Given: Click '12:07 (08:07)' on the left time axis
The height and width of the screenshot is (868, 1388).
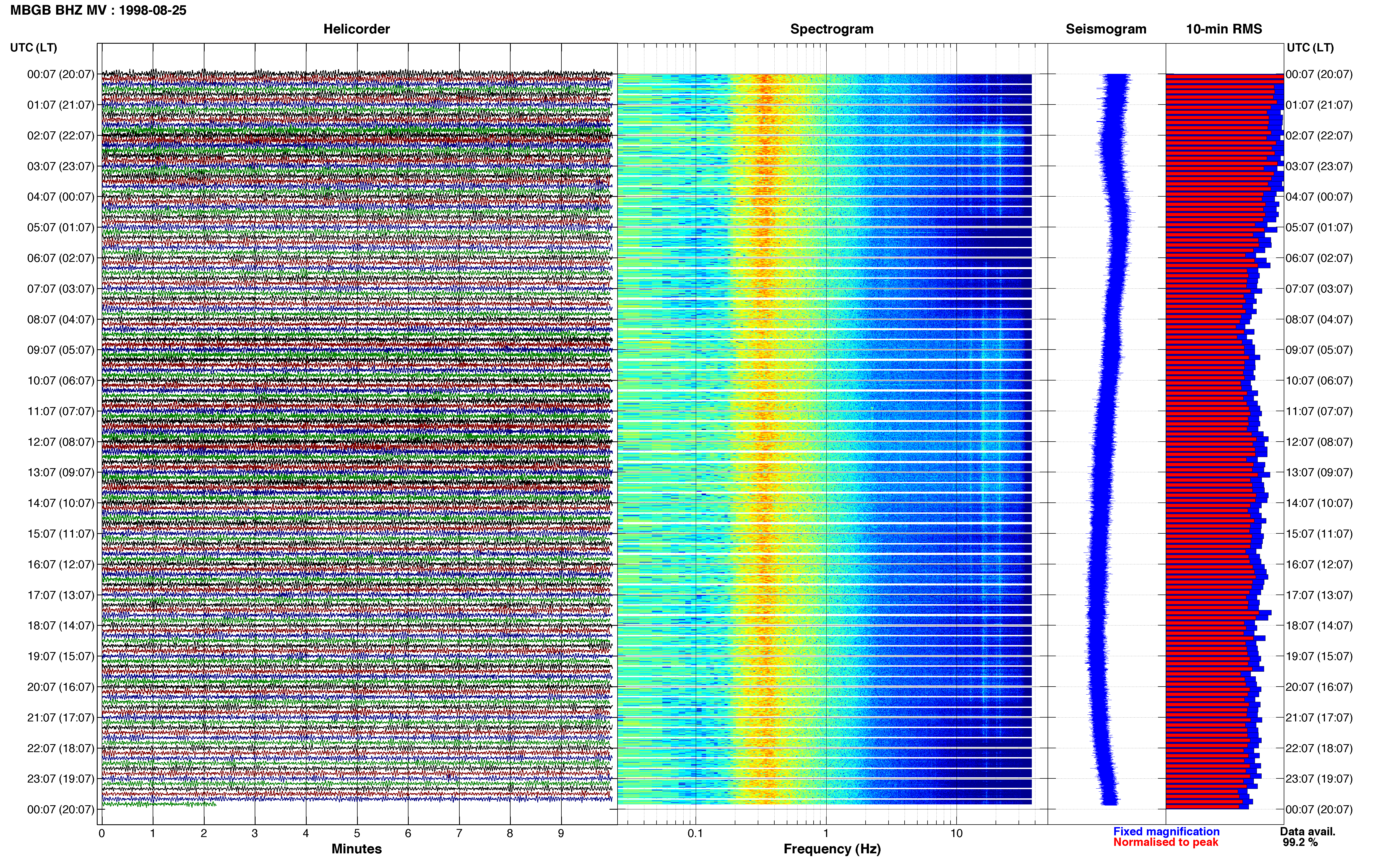Looking at the screenshot, I should (x=61, y=442).
